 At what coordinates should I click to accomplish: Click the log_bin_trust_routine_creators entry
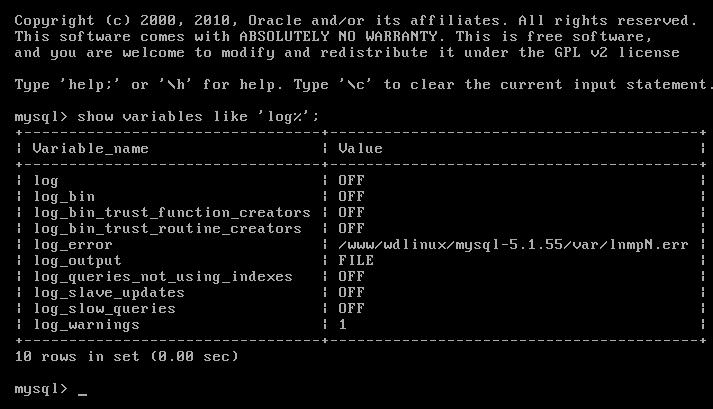[167, 229]
